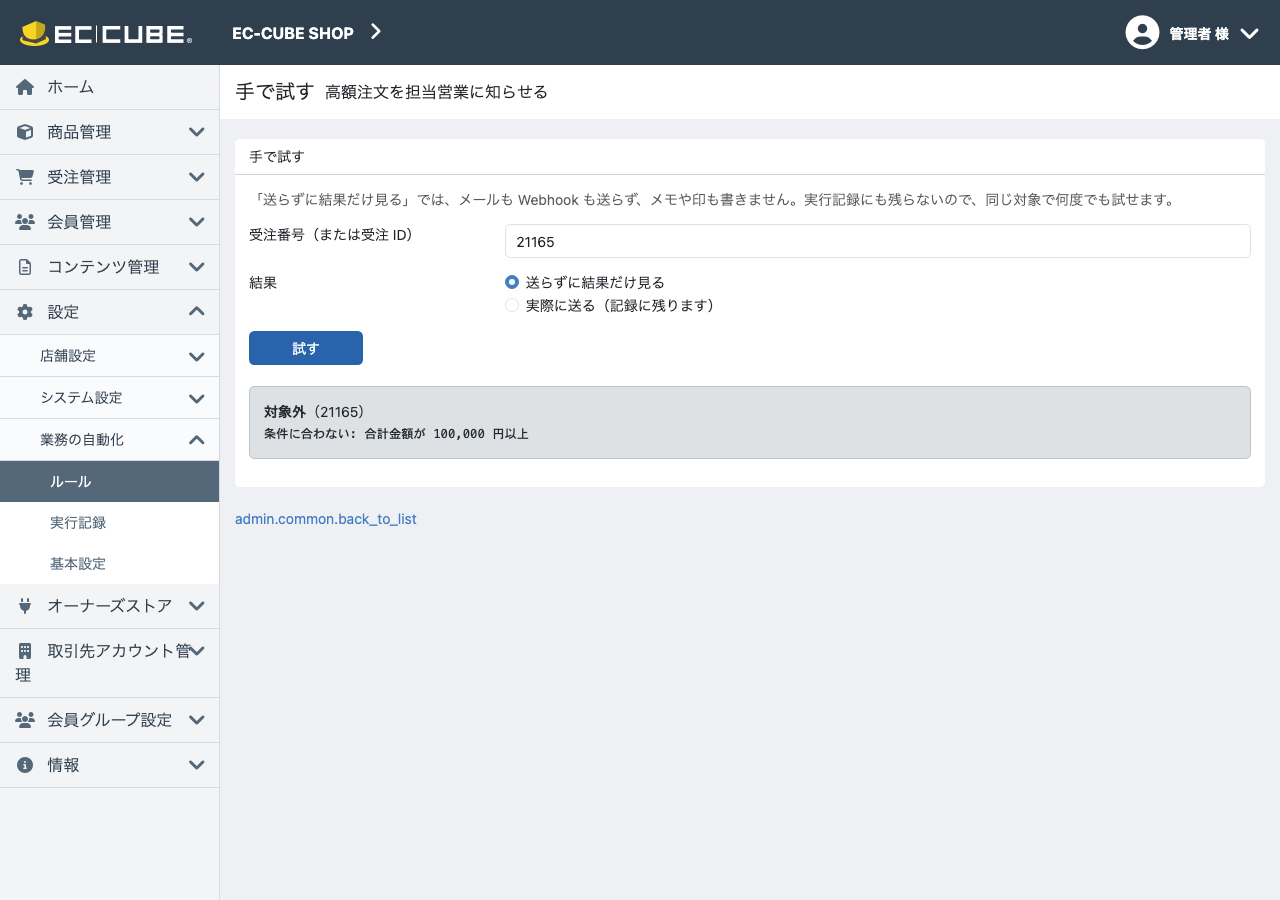Screen dimensions: 1280x900
Task: Click the info icon beside 情報
Action: pyautogui.click(x=25, y=765)
